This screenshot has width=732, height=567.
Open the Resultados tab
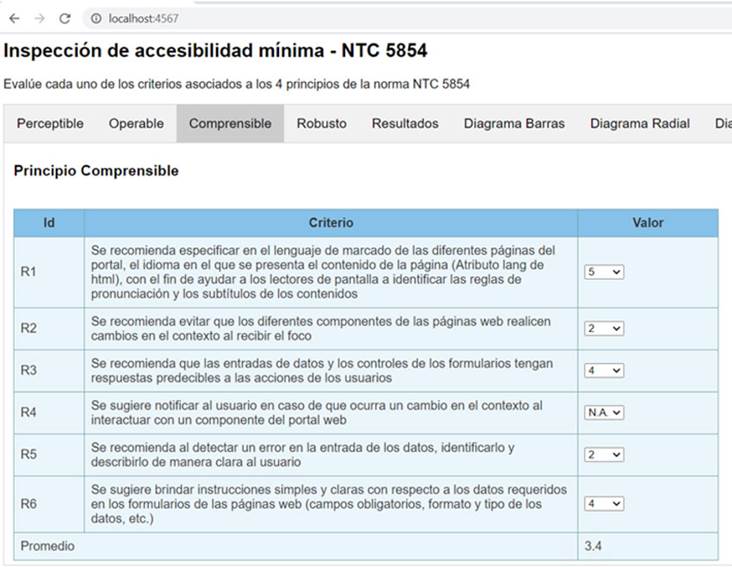coord(405,124)
